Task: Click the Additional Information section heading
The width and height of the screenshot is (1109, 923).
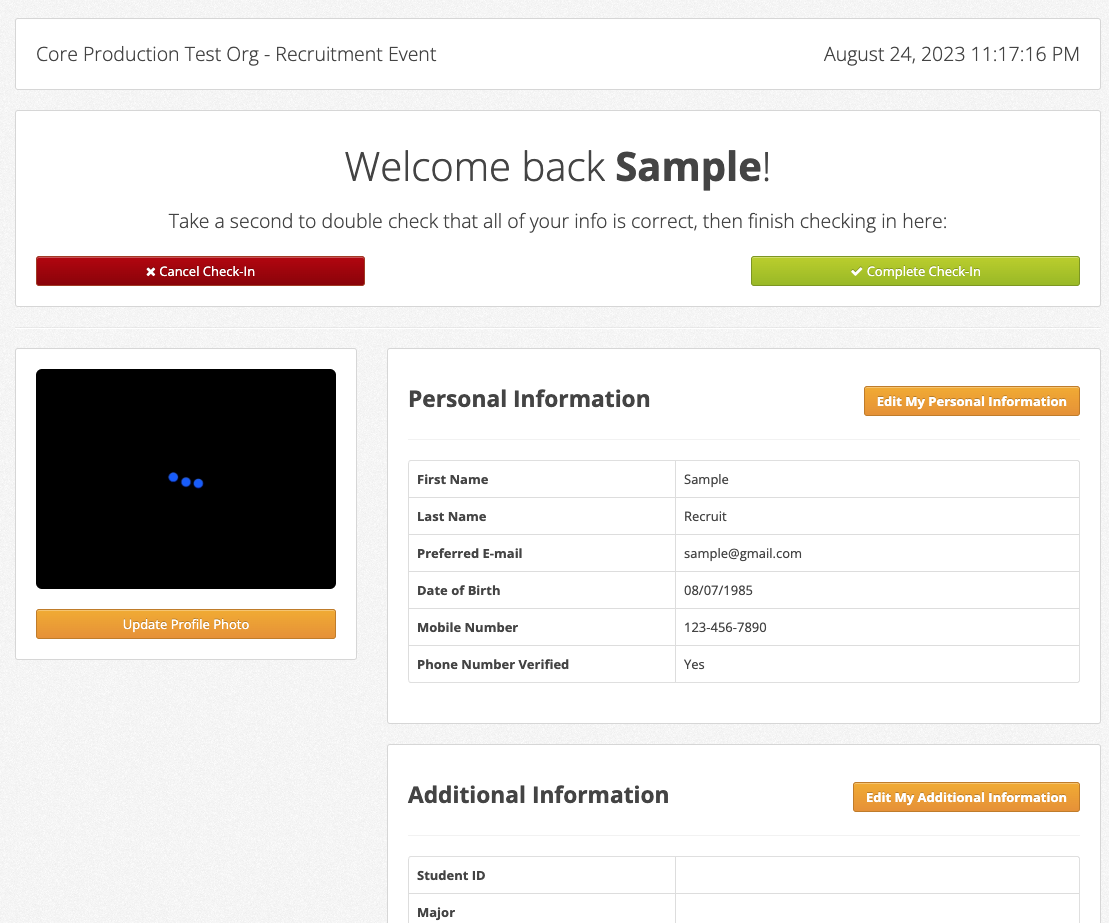Action: (x=538, y=795)
